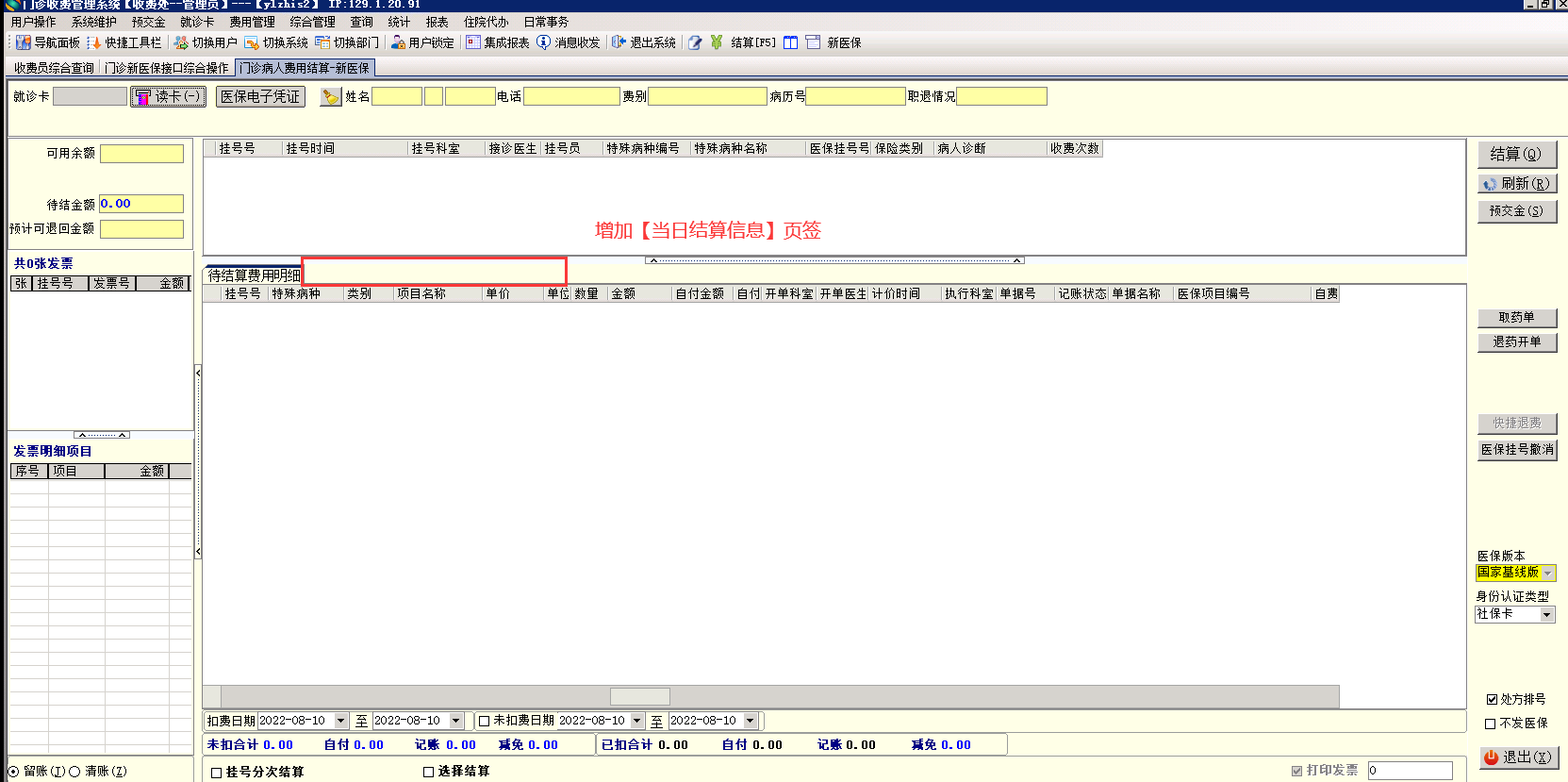This screenshot has width=1568, height=782.
Task: Toggle the 打印发票 checkbox
Action: click(x=1297, y=771)
